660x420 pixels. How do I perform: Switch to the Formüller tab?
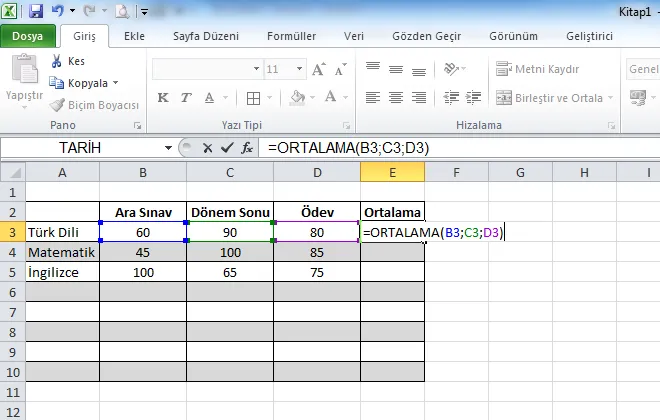[291, 36]
